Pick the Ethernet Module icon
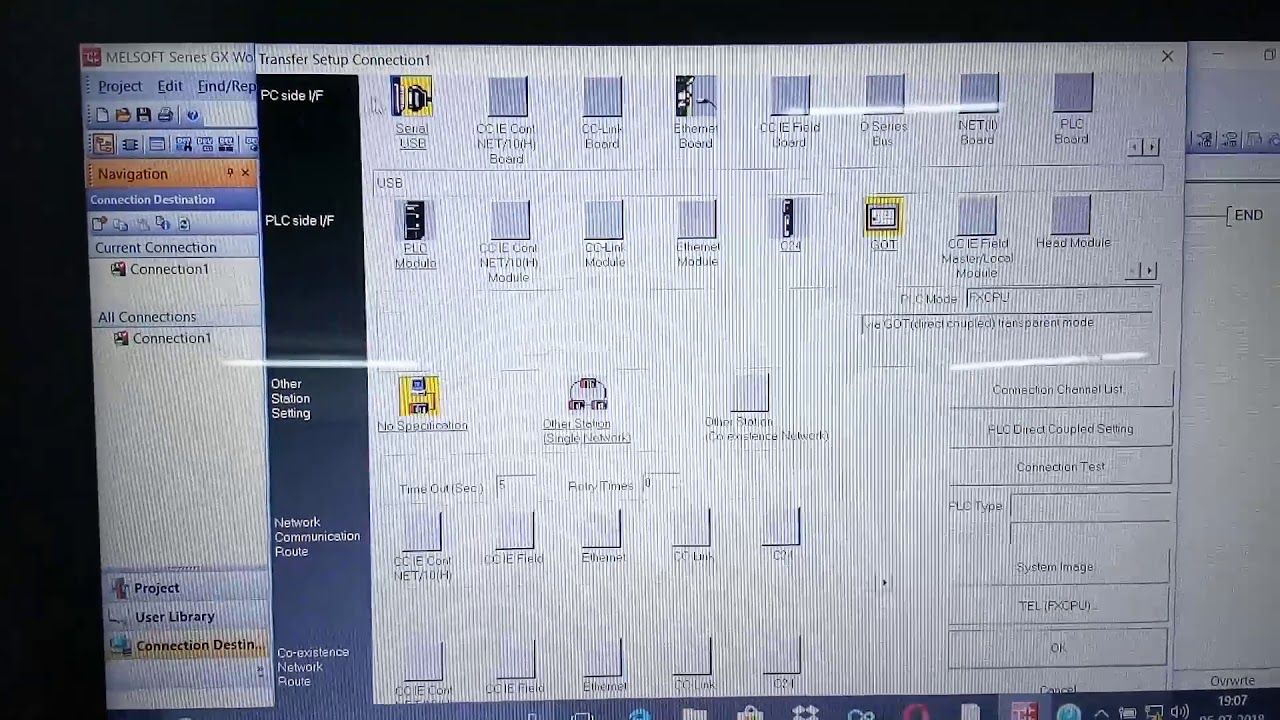Image resolution: width=1280 pixels, height=720 pixels. (x=697, y=220)
